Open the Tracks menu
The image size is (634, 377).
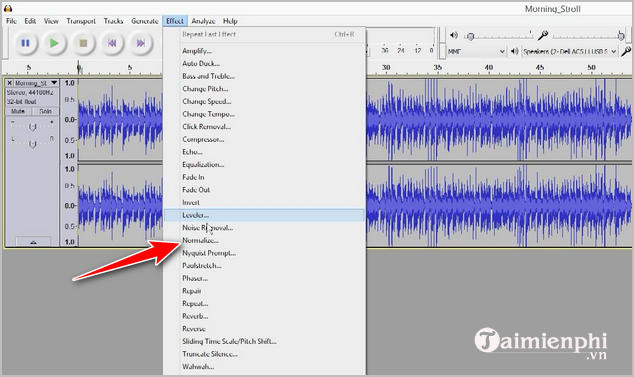click(x=113, y=21)
